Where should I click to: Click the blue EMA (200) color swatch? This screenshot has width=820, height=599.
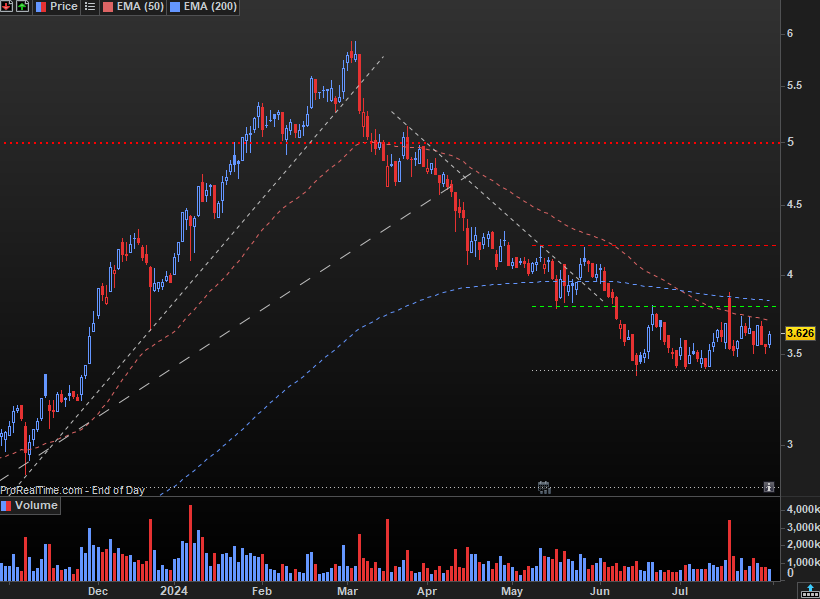174,7
